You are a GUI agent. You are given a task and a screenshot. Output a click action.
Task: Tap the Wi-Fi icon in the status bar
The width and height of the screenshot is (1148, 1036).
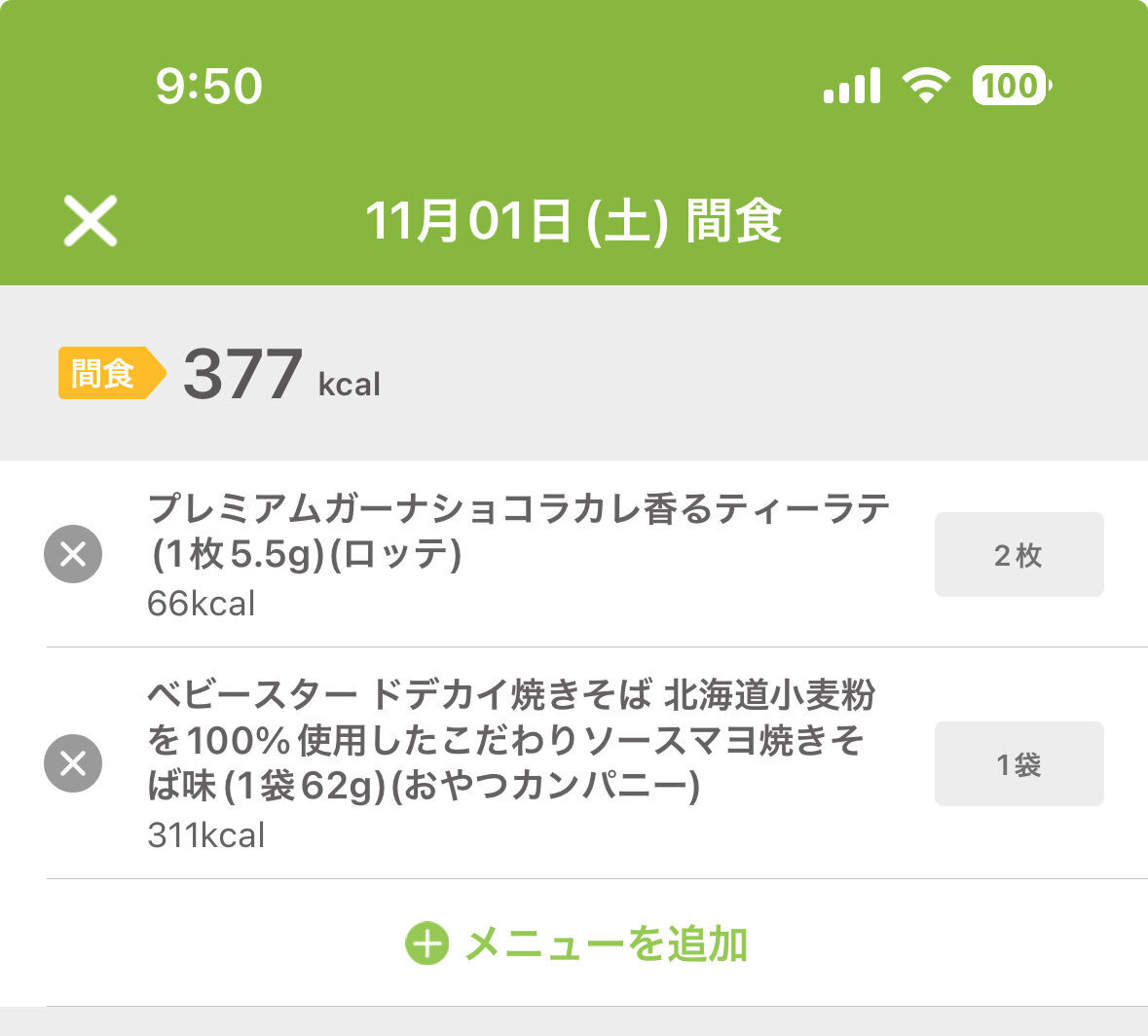pos(926,86)
